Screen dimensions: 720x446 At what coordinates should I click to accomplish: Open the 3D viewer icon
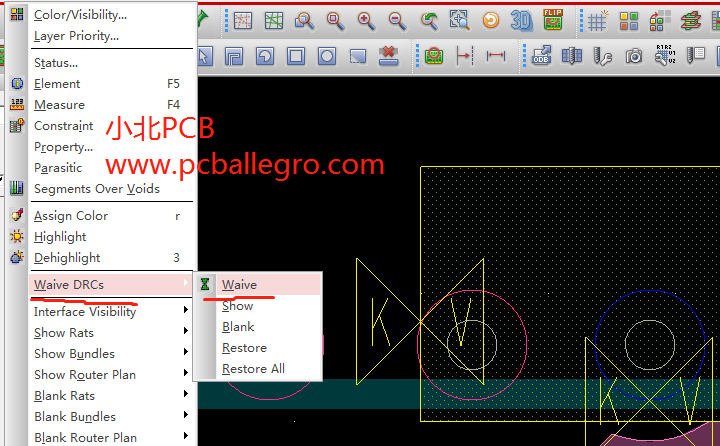521,20
